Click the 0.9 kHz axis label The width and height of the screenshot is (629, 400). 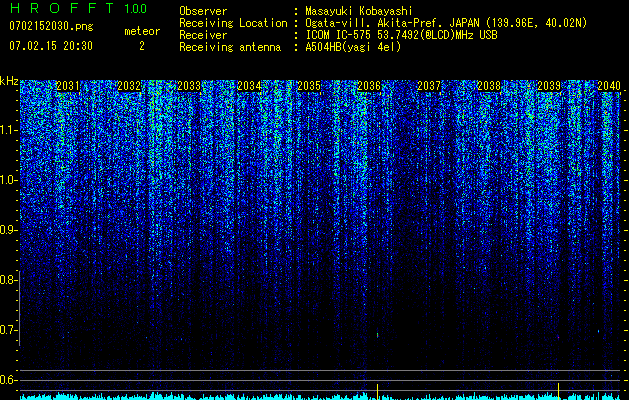(x=8, y=230)
